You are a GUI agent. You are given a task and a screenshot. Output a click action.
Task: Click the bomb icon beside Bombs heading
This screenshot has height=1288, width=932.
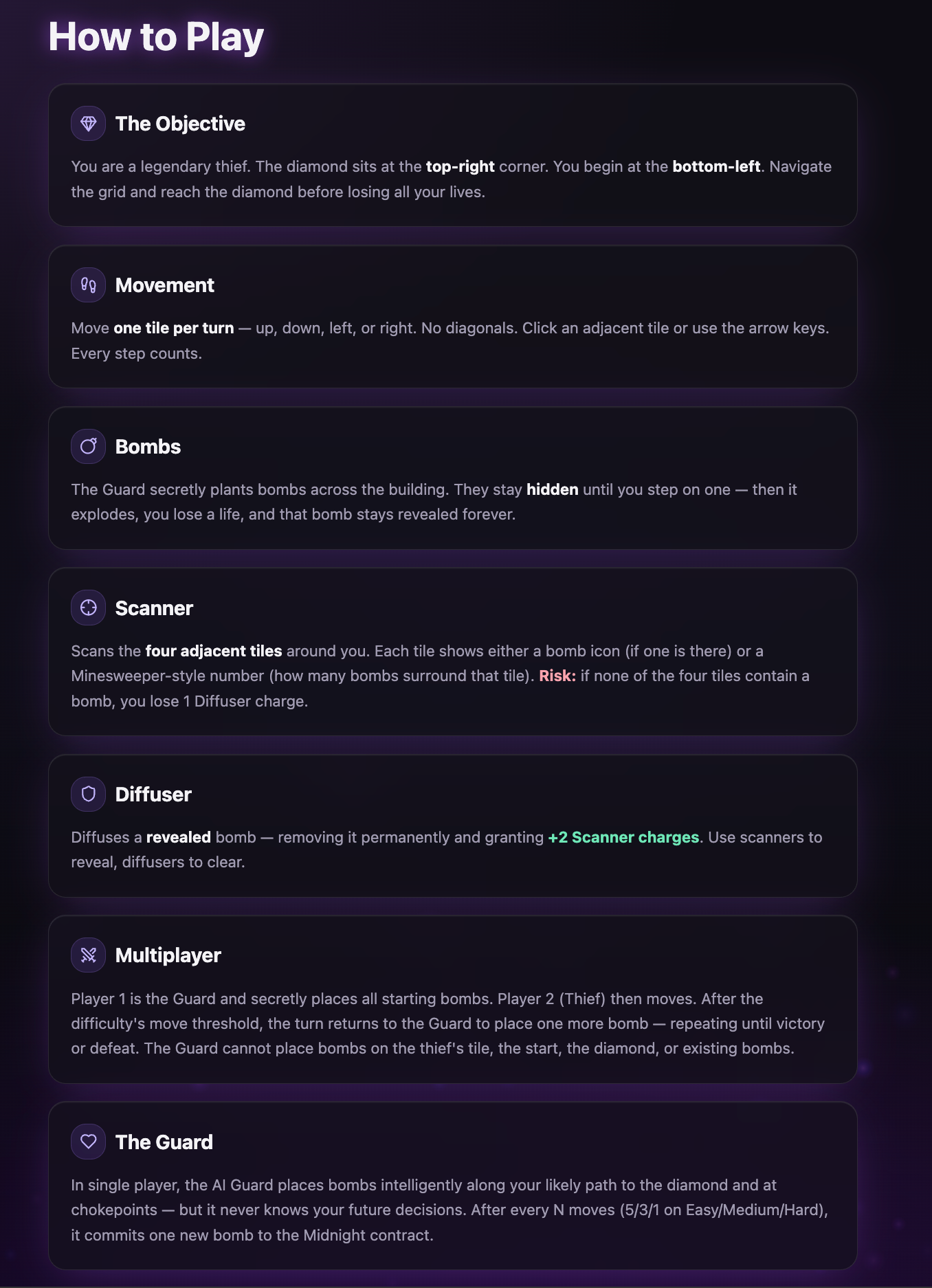click(88, 447)
